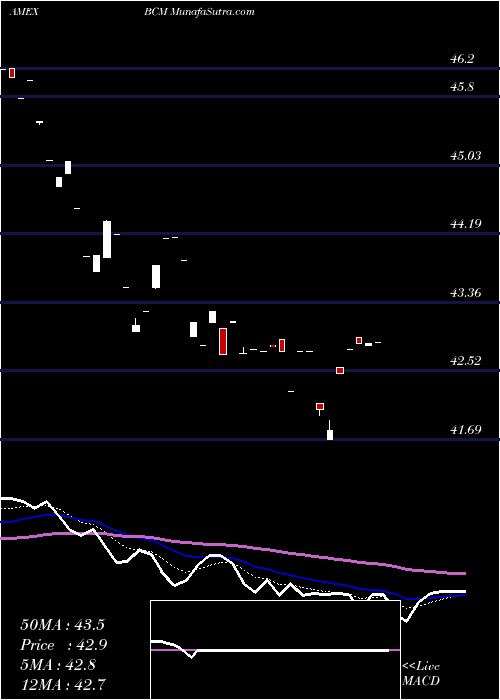
Task: Click the Price : 42.9 readout
Action: point(64,645)
